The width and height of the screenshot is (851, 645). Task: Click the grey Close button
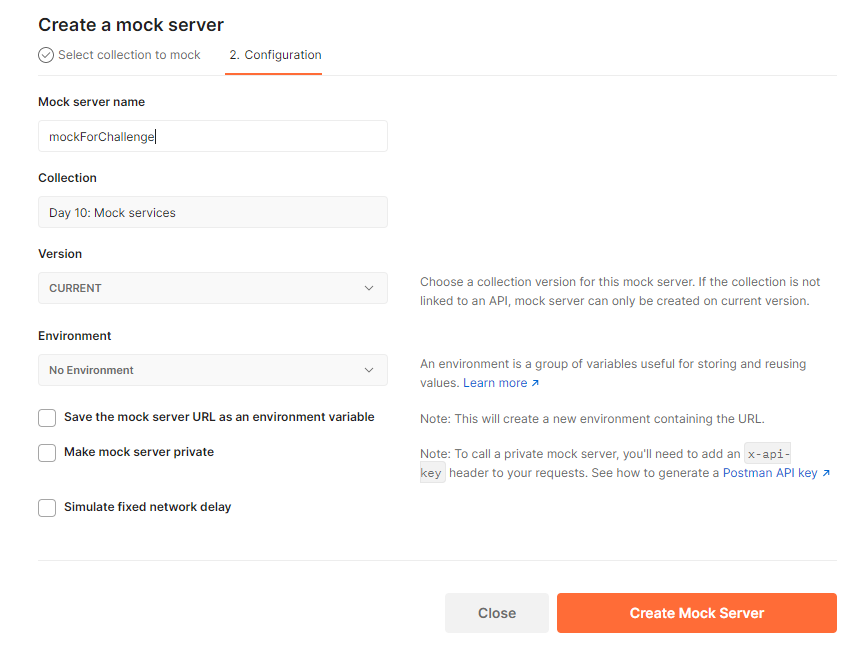tap(496, 613)
